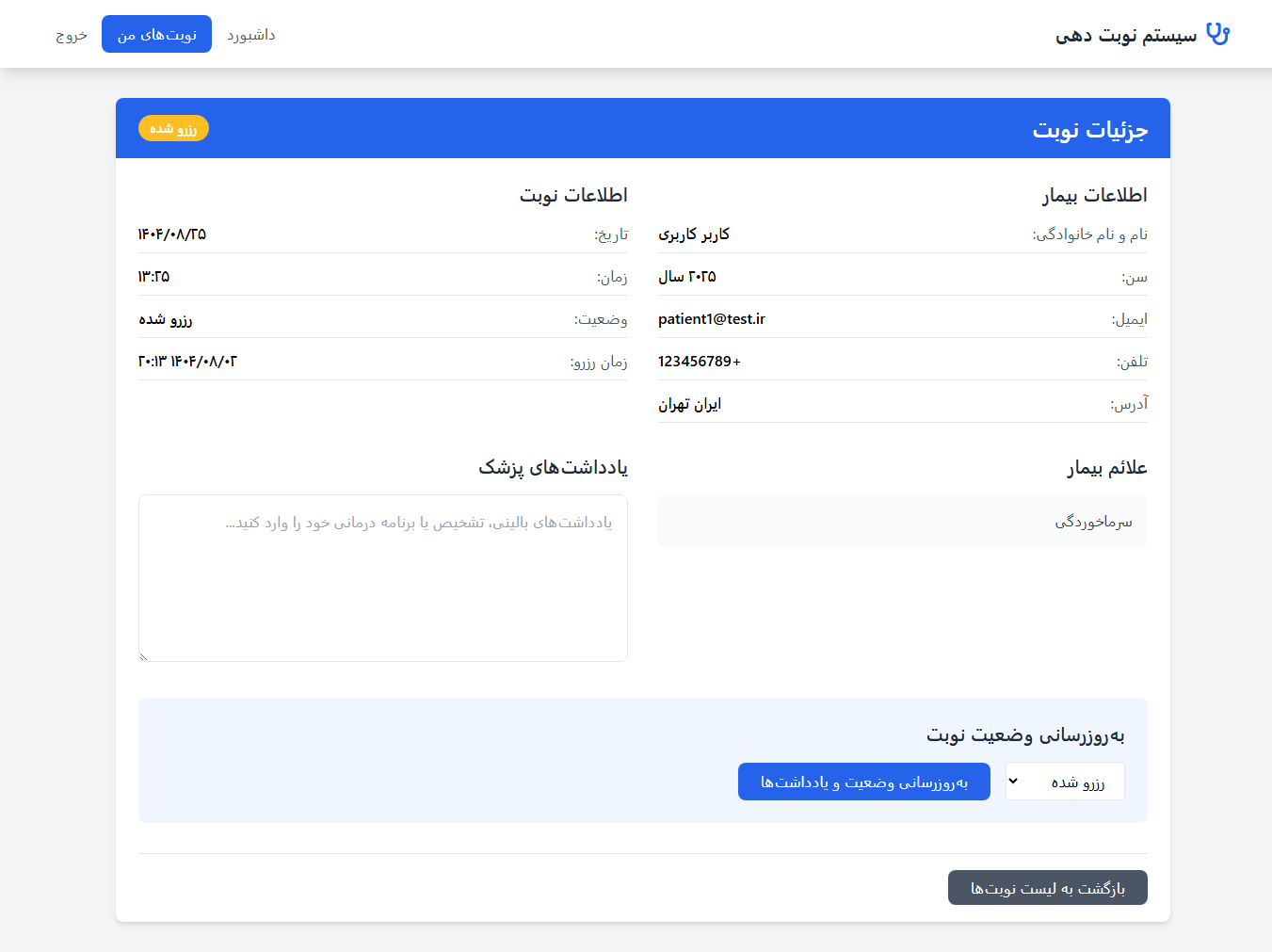1272x952 pixels.
Task: Click the resize handle of notes textarea
Action: coord(143,656)
